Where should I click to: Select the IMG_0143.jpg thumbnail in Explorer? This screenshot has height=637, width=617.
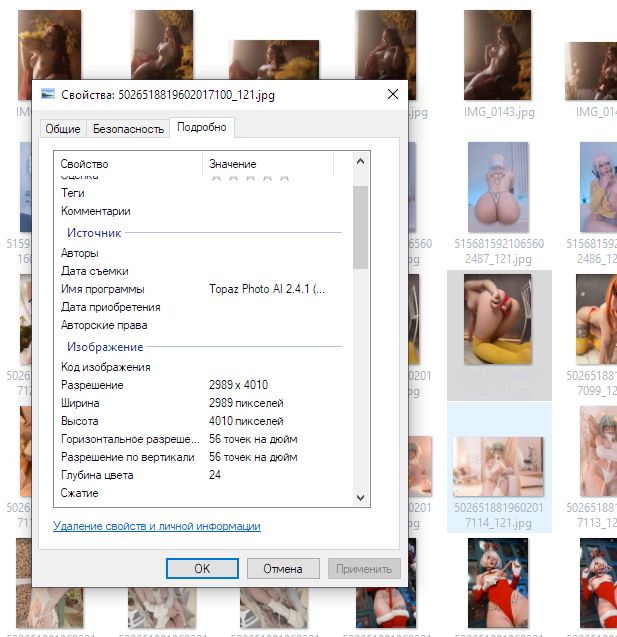click(498, 55)
